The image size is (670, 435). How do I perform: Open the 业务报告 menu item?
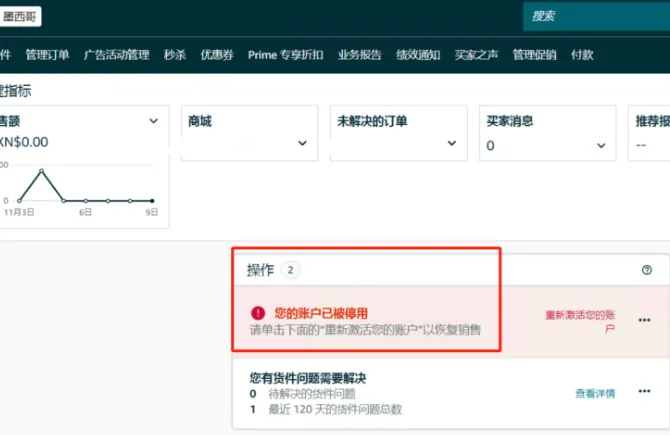point(359,55)
